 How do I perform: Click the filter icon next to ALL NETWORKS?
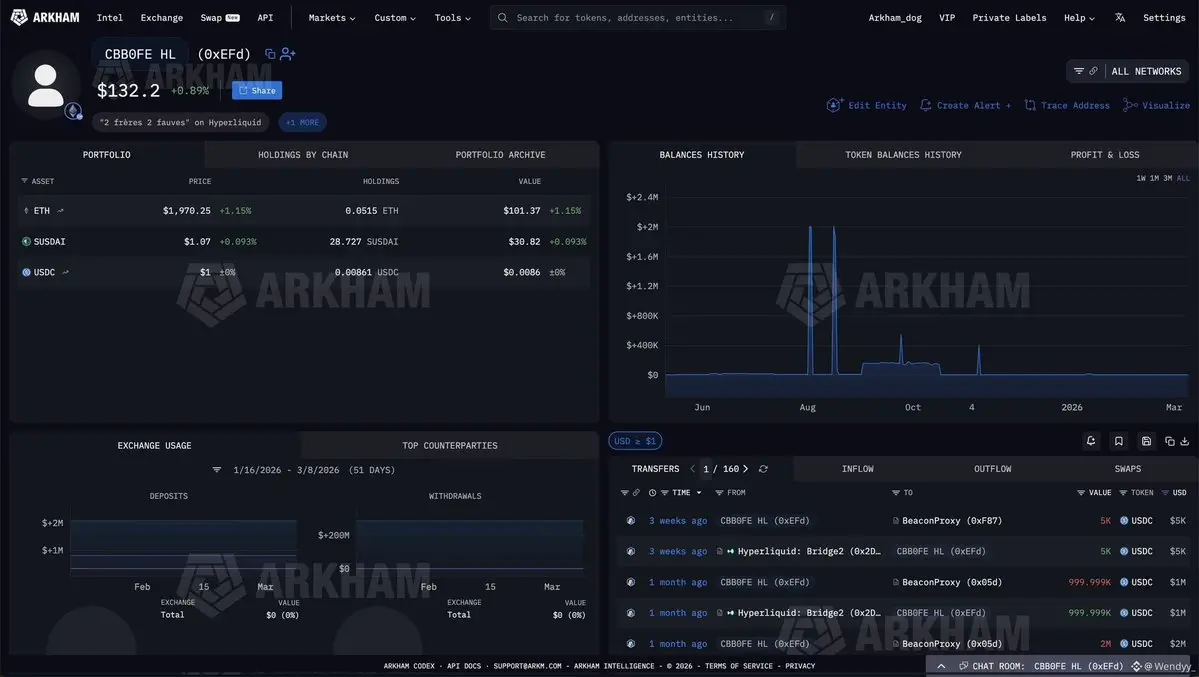tap(1078, 71)
